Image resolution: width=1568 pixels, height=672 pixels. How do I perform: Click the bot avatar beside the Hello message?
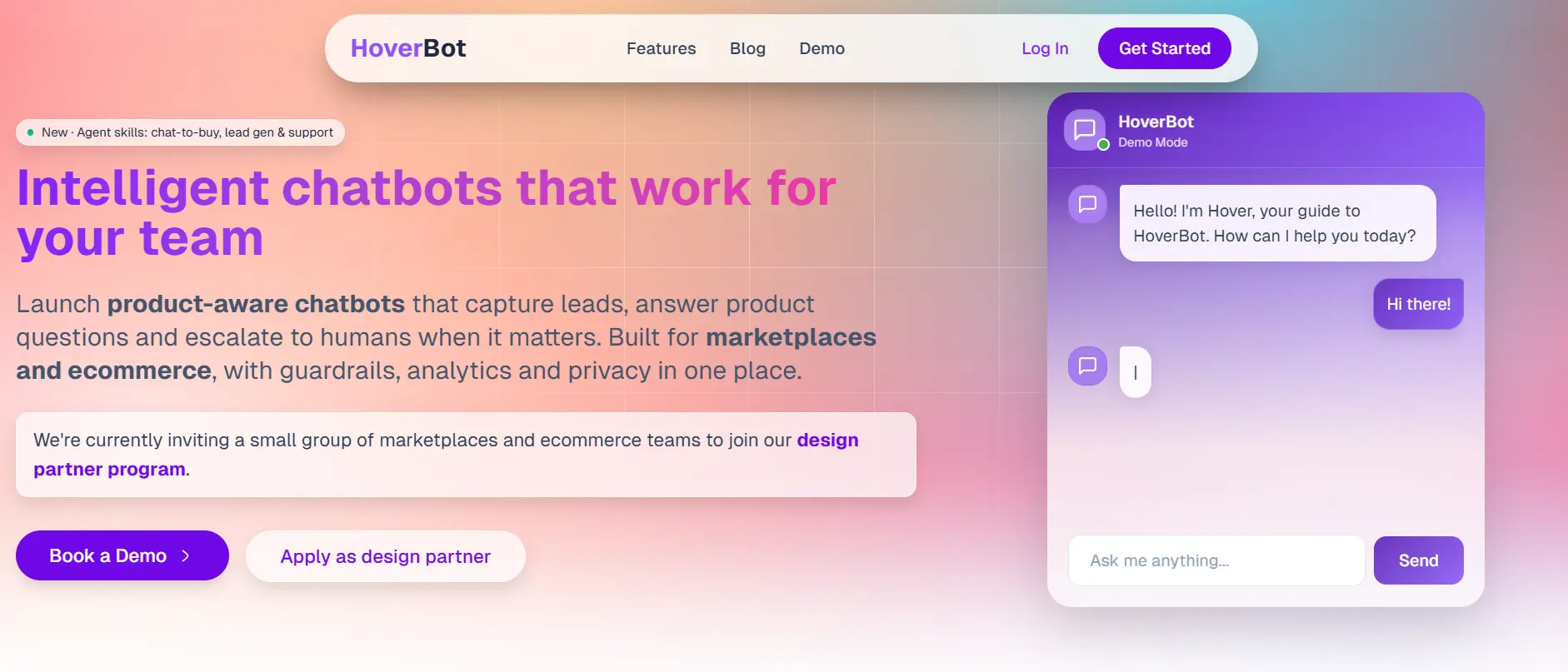pyautogui.click(x=1087, y=204)
